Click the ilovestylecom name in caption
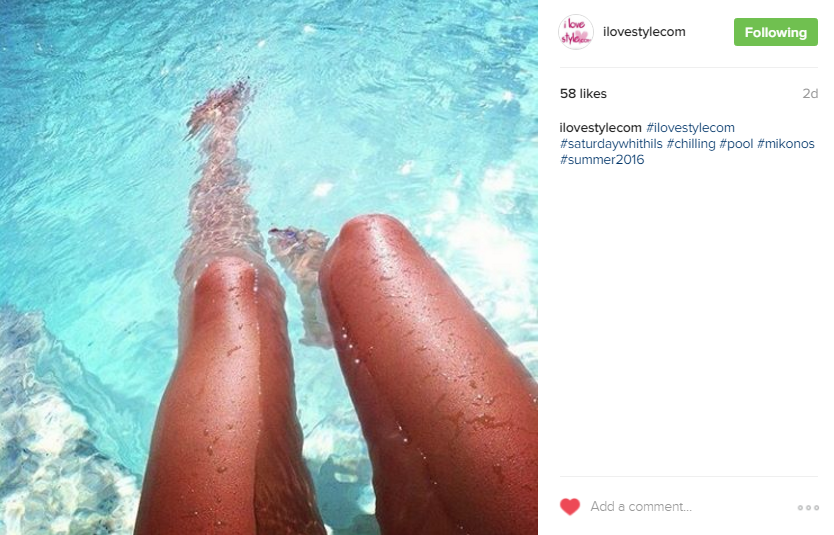Image resolution: width=834 pixels, height=535 pixels. coord(601,128)
